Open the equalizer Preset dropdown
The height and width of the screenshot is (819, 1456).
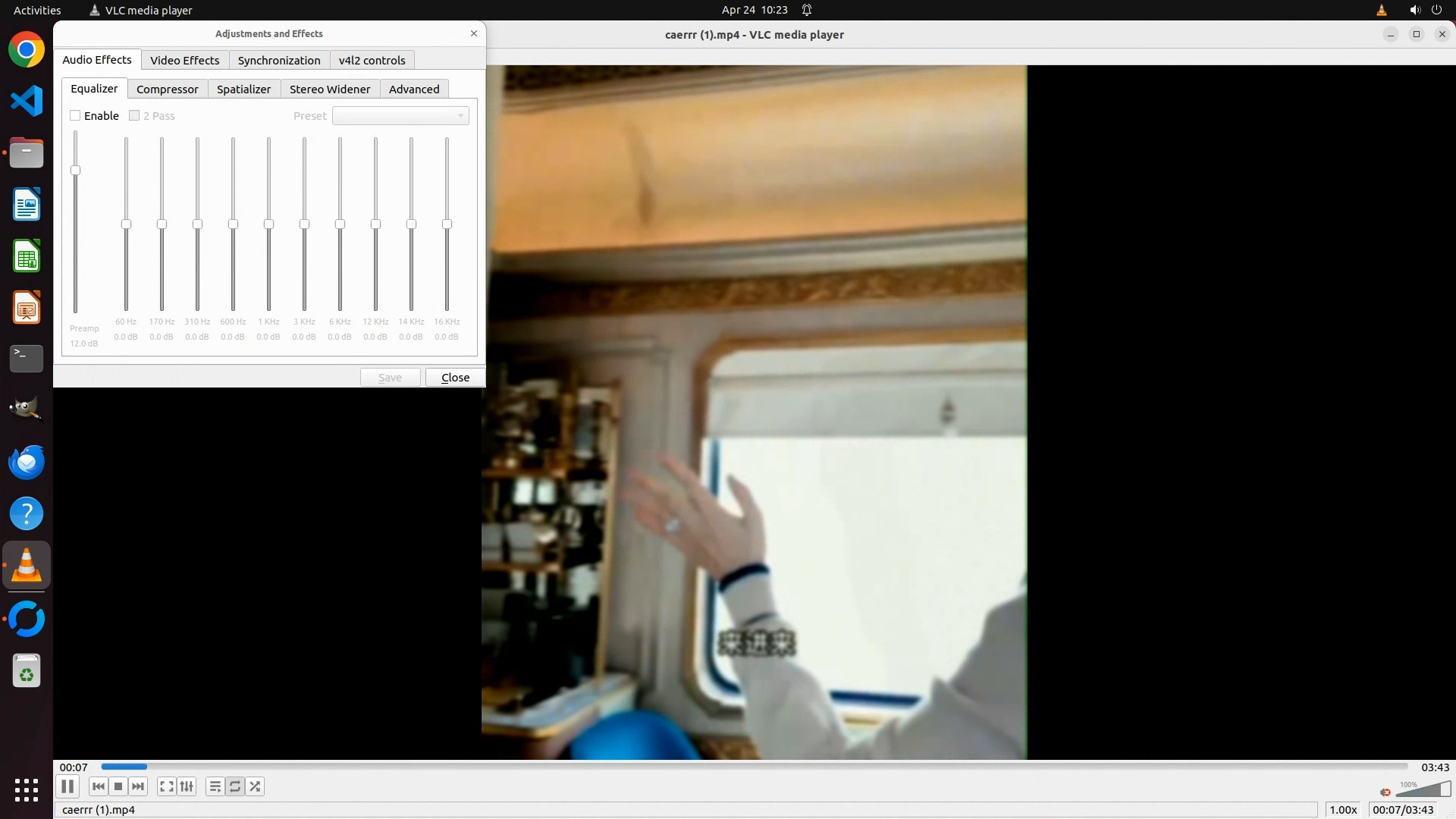(x=400, y=115)
